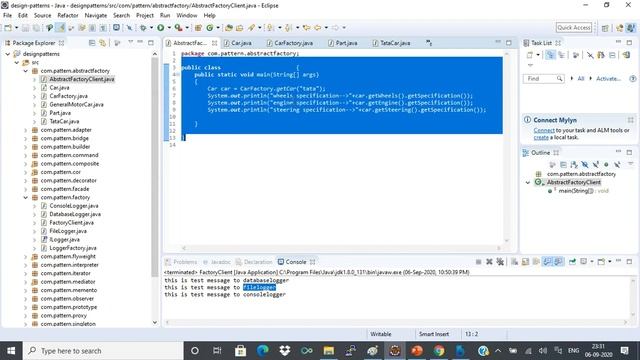Expand the com.pattern.singleton package

coord(26,324)
